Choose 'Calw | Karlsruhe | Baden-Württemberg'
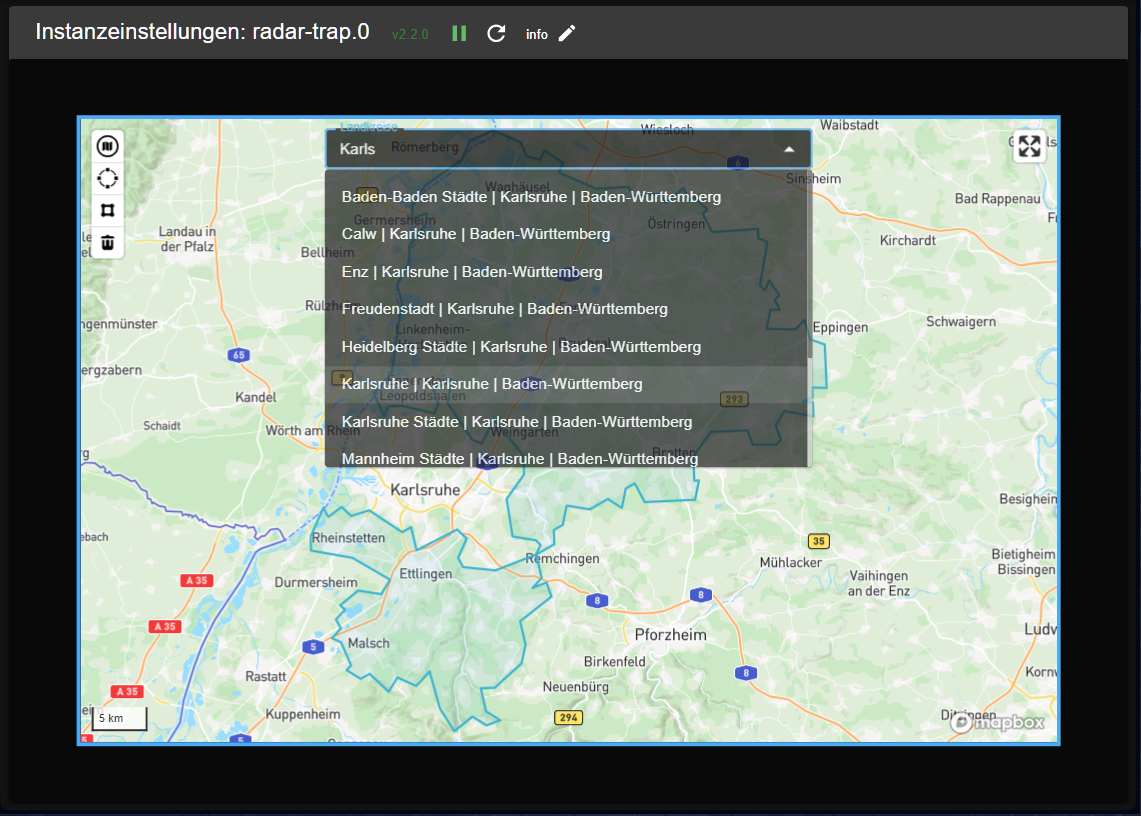The image size is (1141, 816). tap(566, 234)
